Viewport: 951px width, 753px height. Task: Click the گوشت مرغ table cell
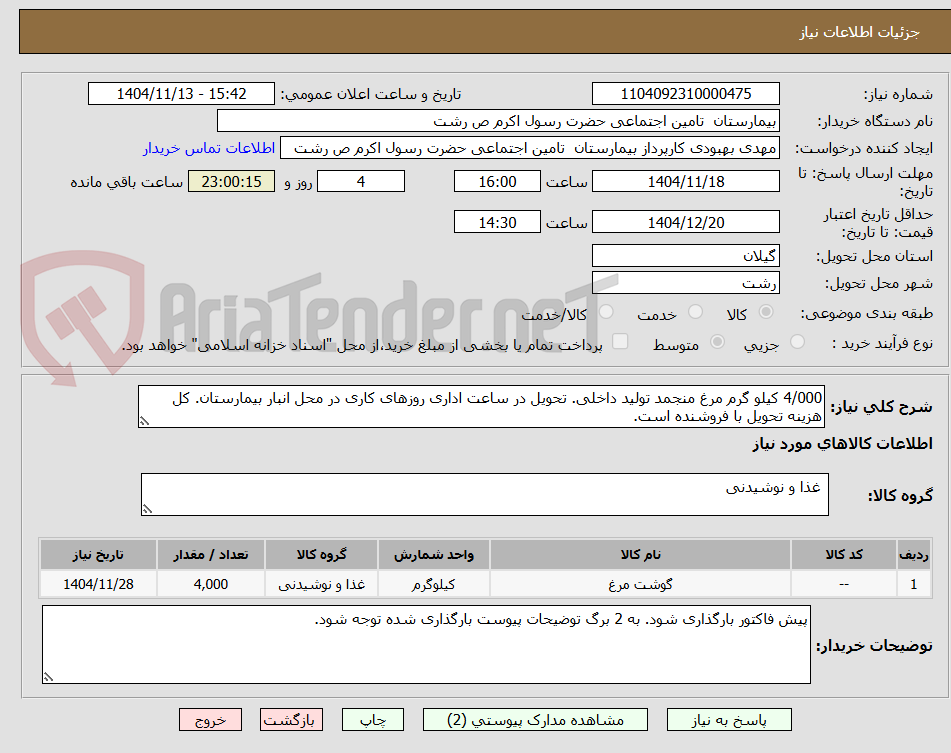coord(640,584)
